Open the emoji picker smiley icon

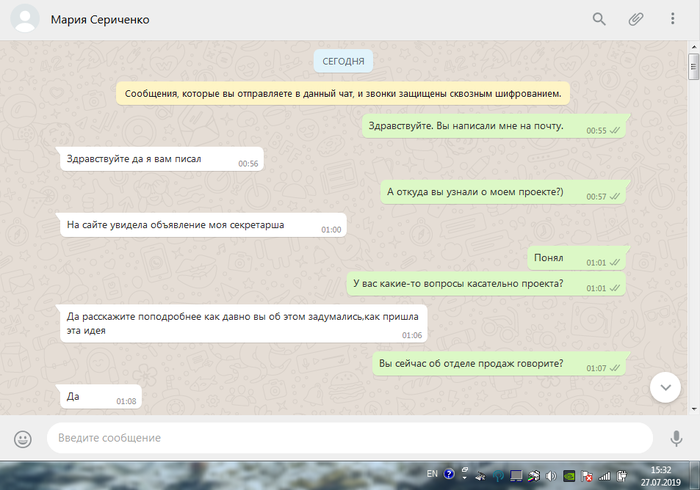23,438
